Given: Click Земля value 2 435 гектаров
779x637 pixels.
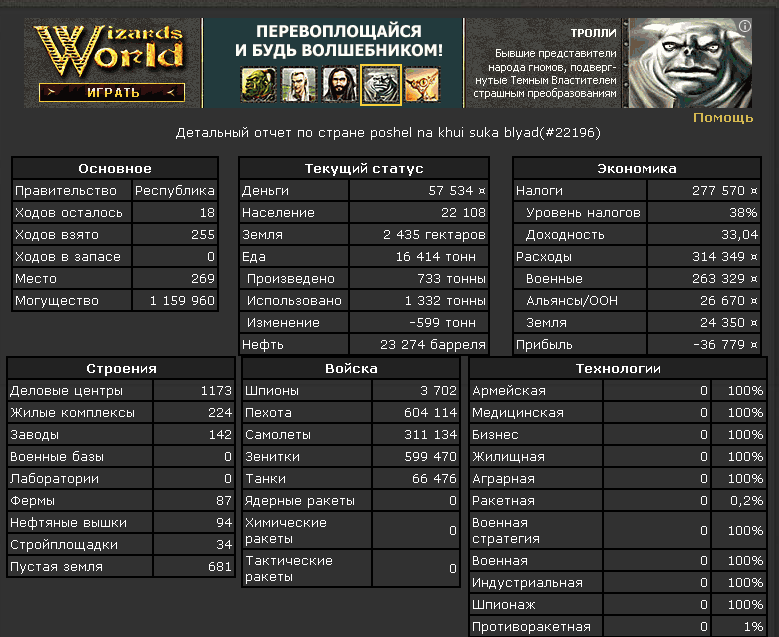Looking at the screenshot, I should pos(434,235).
